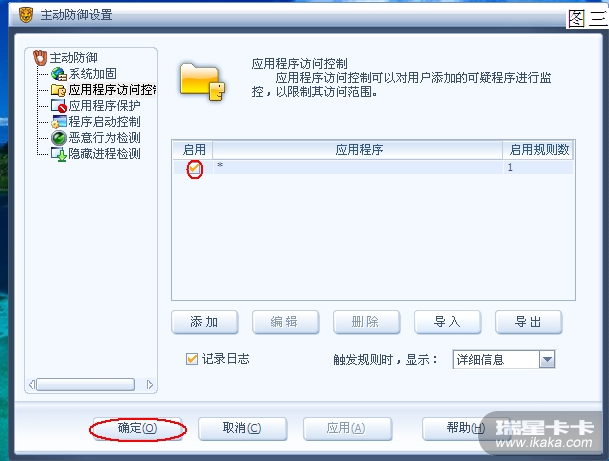
Task: Click the tiger shield icon in title bar
Action: pyautogui.click(x=26, y=15)
